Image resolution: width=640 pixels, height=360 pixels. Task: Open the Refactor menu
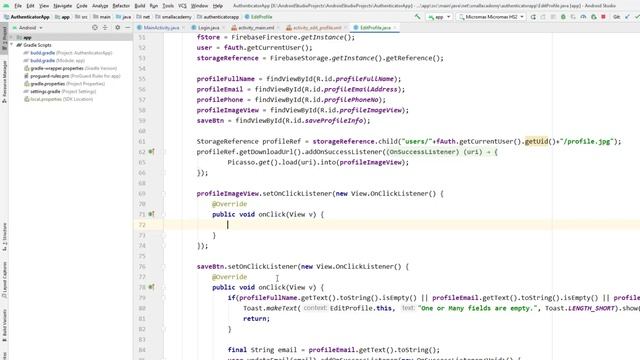click(121, 6)
